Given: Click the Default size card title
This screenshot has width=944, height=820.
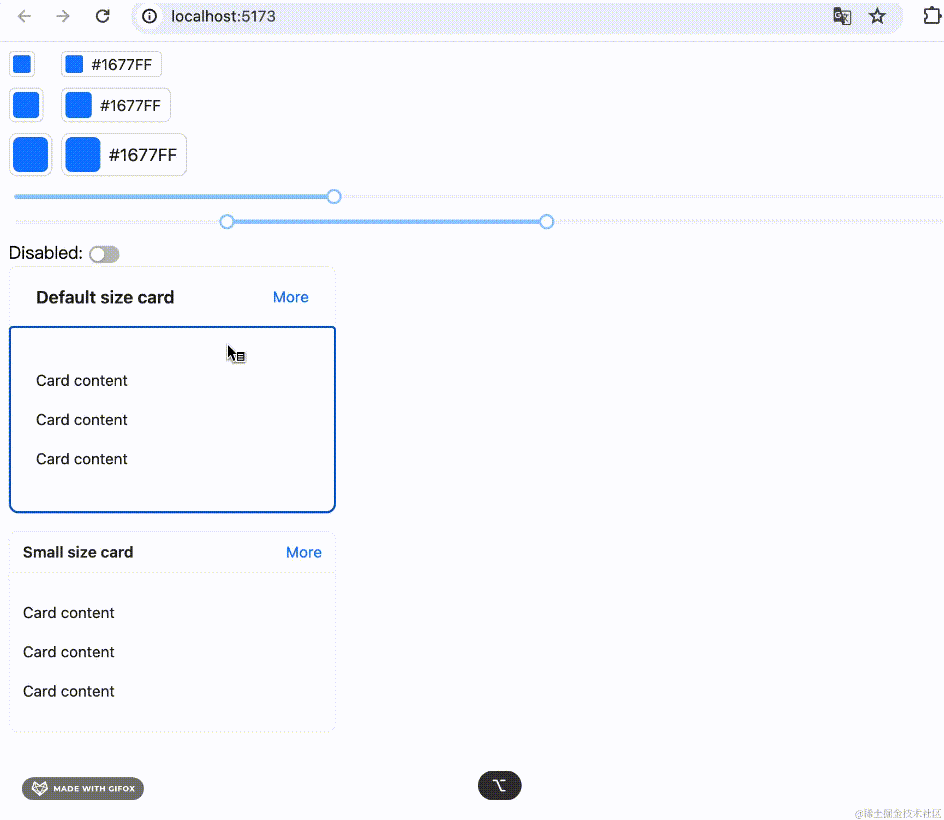Looking at the screenshot, I should pos(105,297).
